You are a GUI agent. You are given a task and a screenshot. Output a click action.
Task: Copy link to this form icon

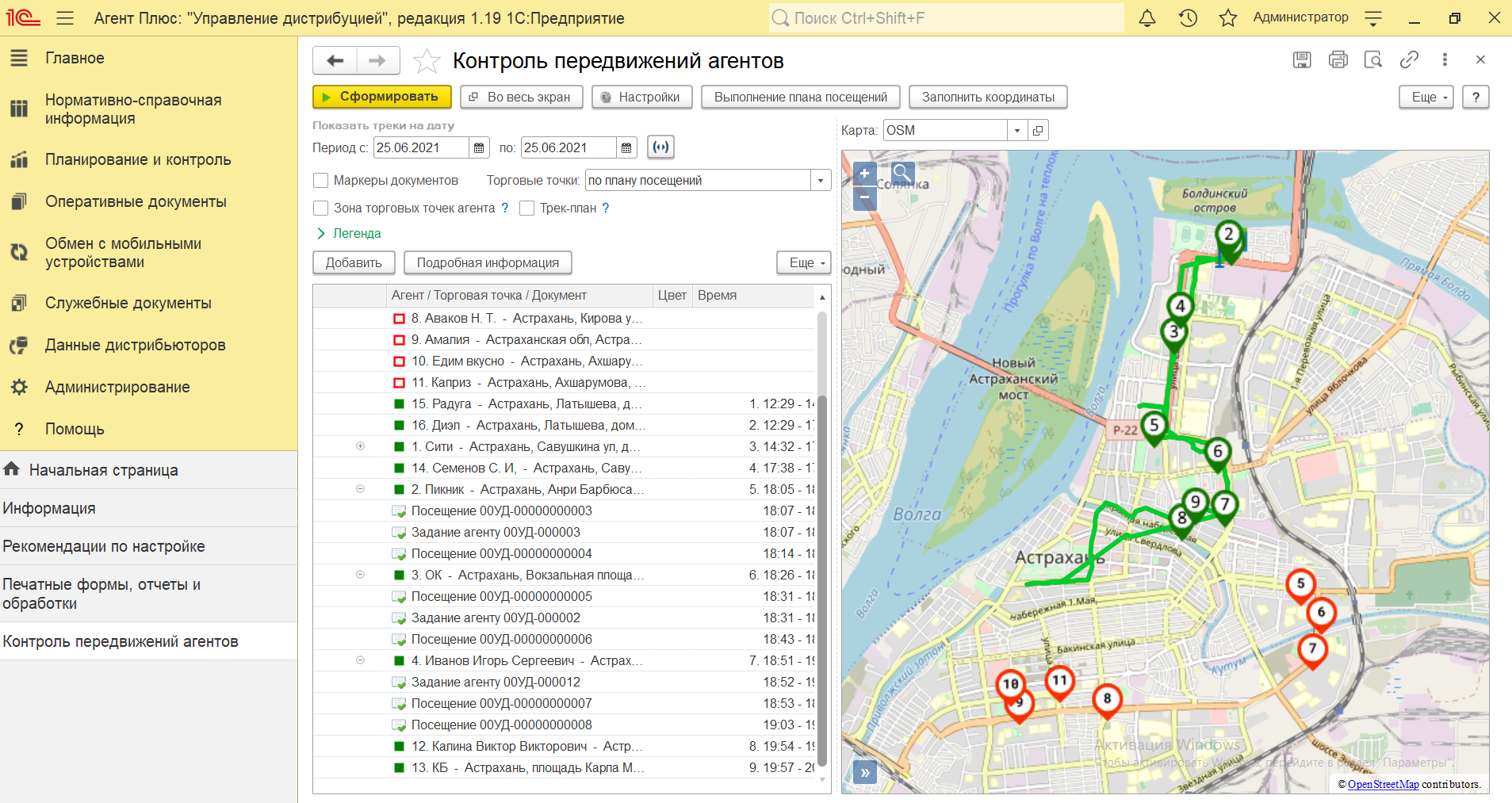click(x=1409, y=59)
